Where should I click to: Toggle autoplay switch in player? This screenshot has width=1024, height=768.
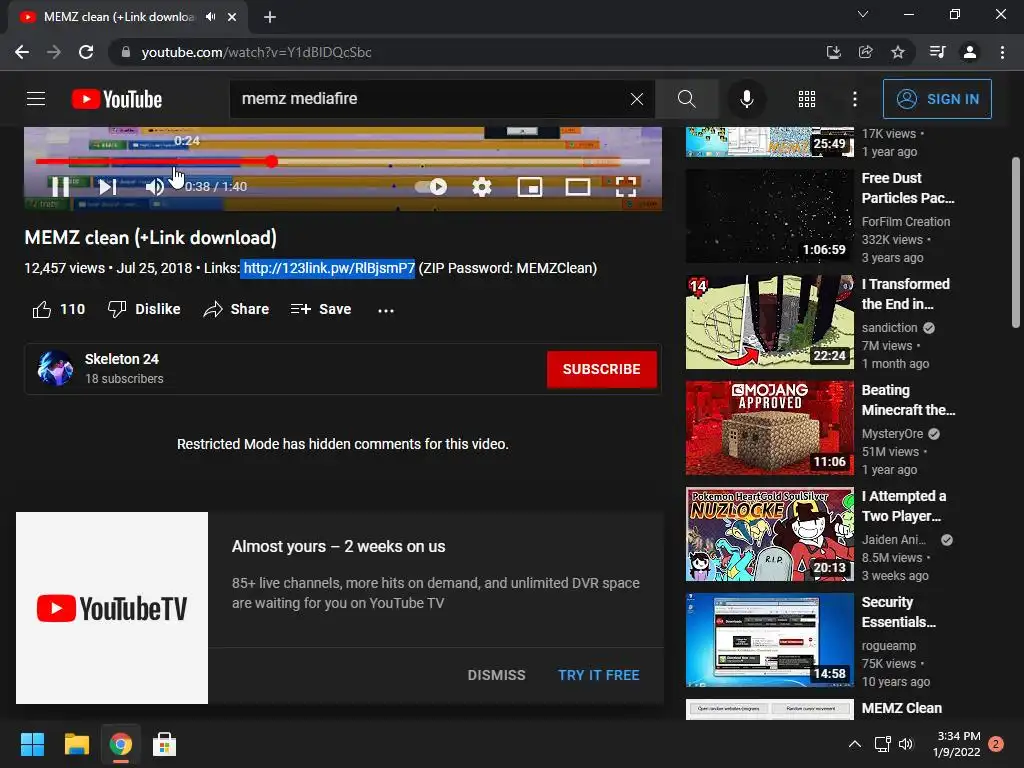pyautogui.click(x=431, y=187)
